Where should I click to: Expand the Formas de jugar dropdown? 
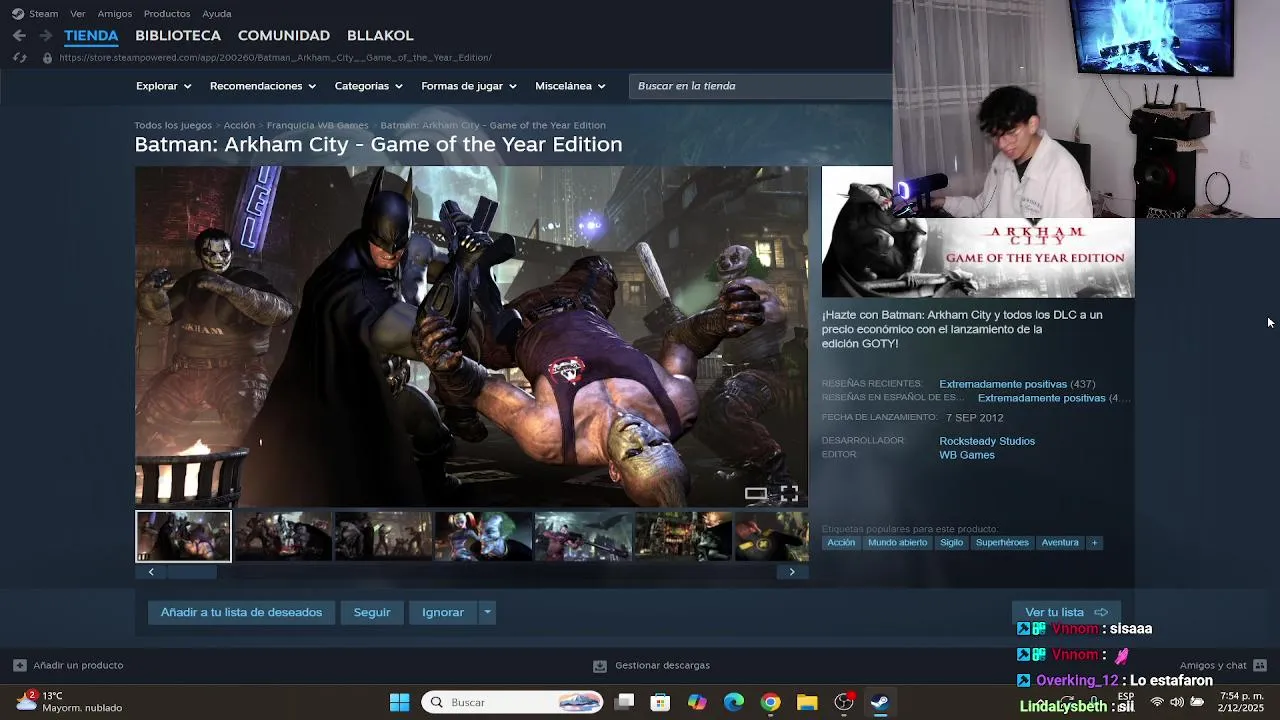[x=469, y=86]
